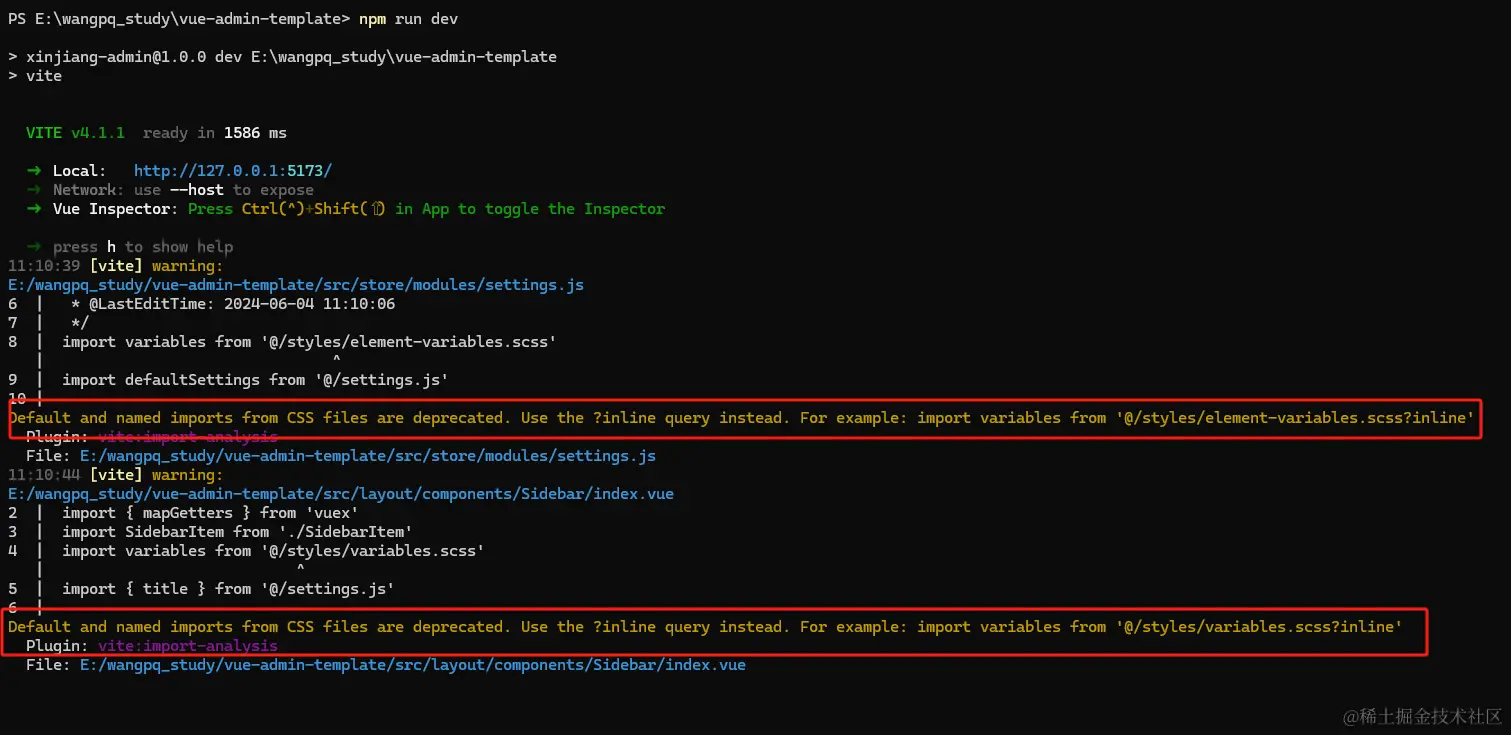The height and width of the screenshot is (735, 1511).
Task: Click the 'xinjiang-admin@1.0.0 dev' script line
Action: (282, 57)
